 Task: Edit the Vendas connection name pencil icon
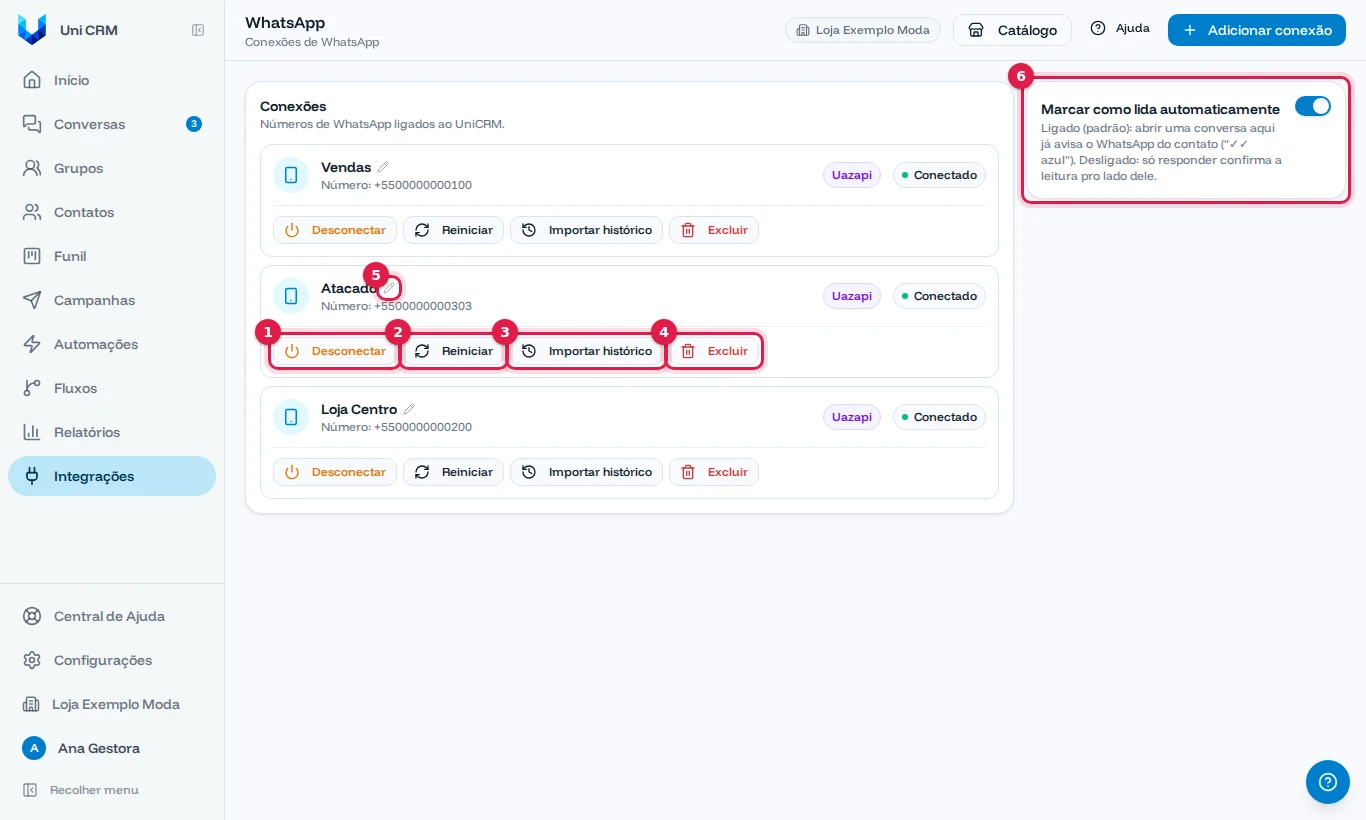pyautogui.click(x=383, y=167)
